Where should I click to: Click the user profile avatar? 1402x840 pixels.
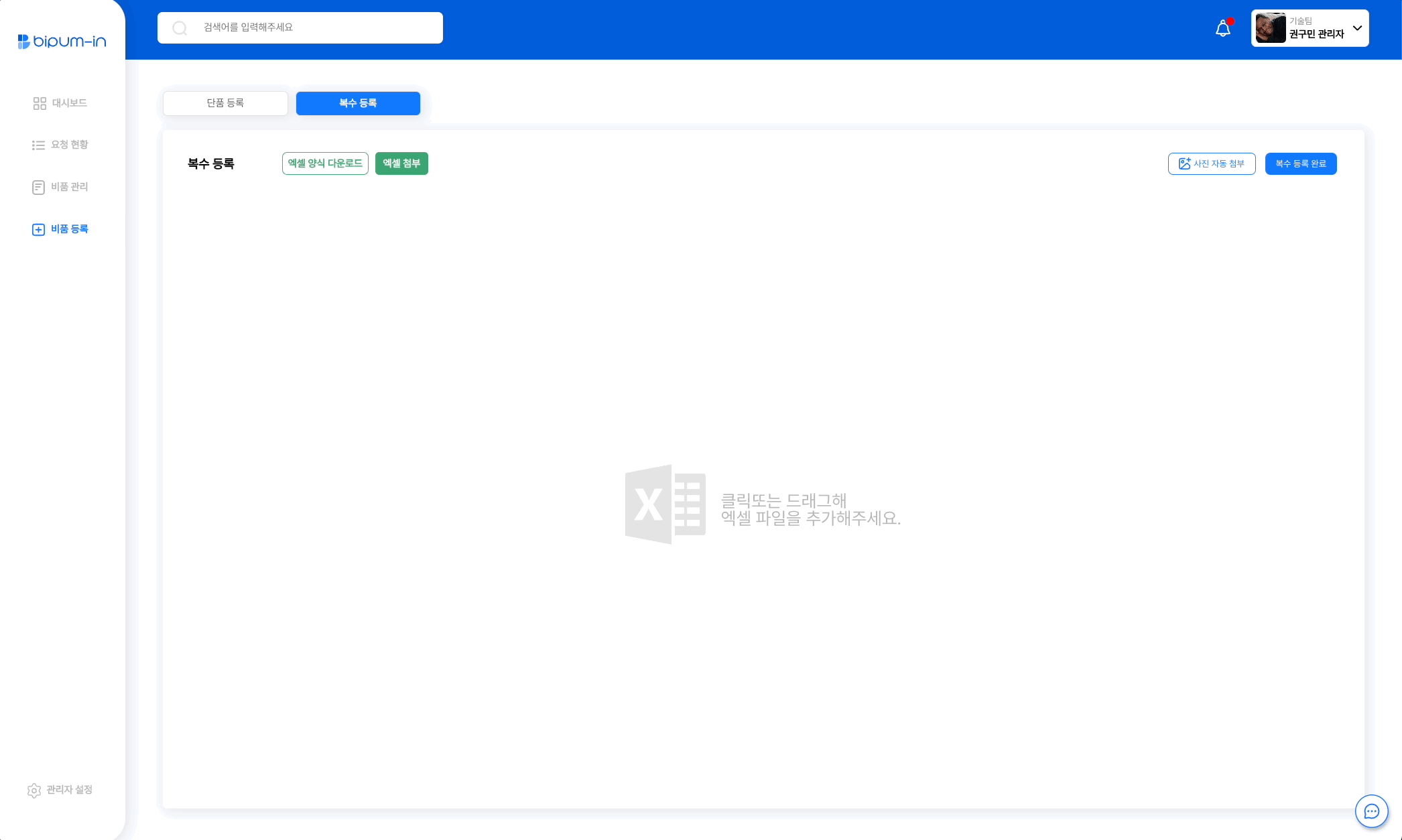[1271, 28]
